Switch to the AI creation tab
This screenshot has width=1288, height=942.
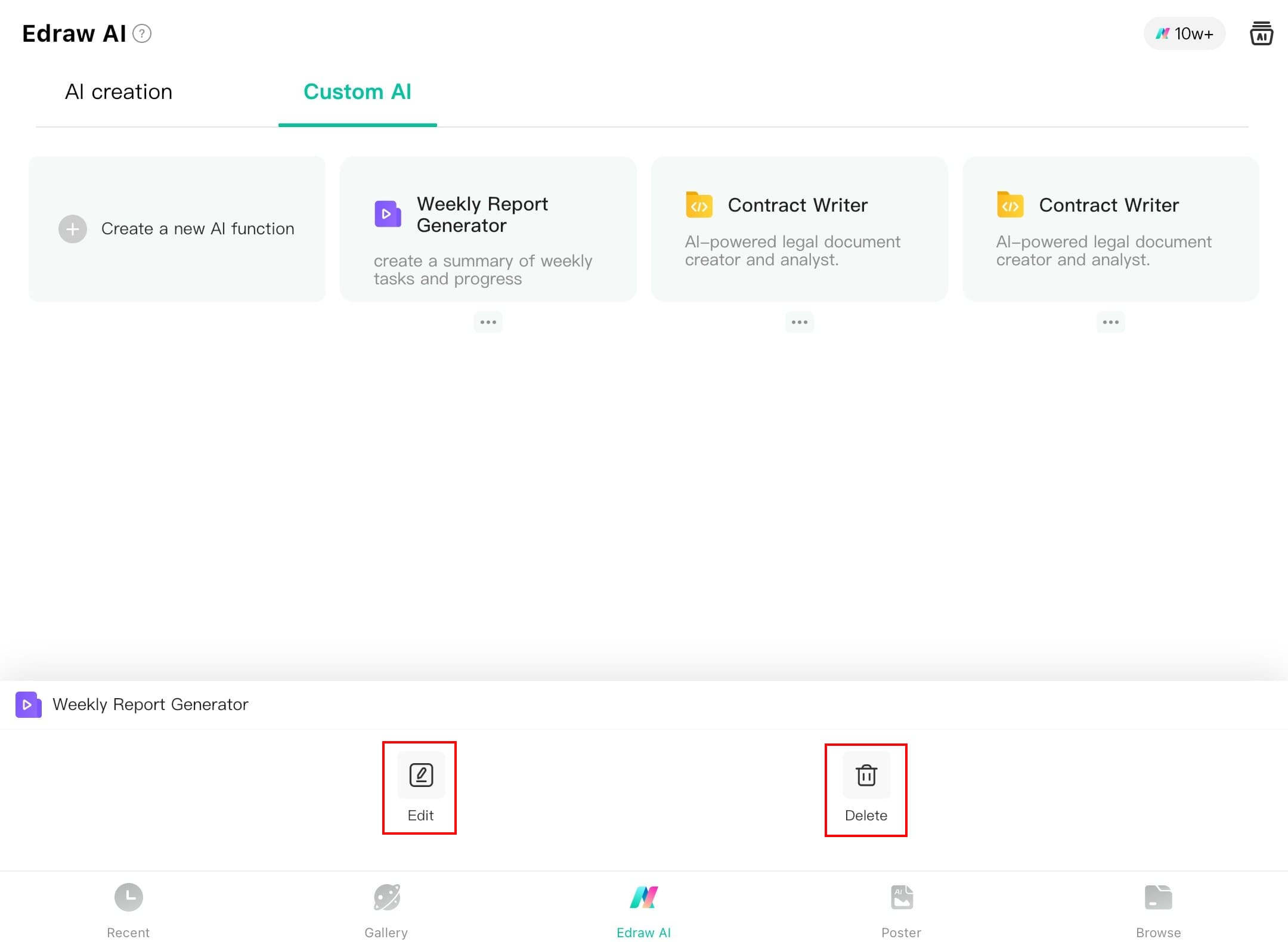tap(118, 92)
